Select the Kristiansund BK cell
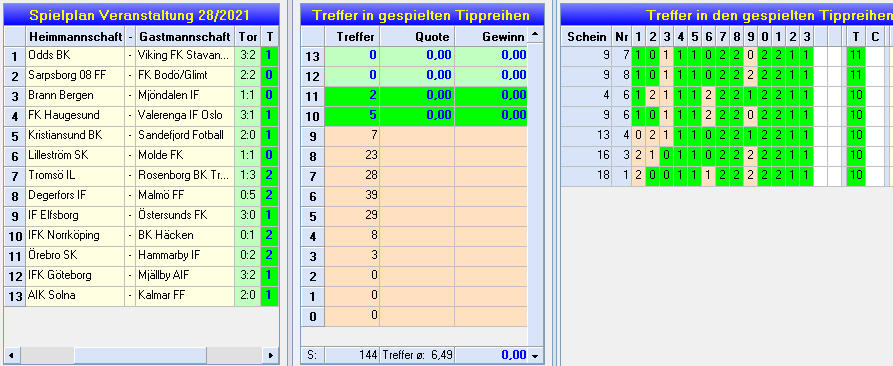 click(x=75, y=135)
